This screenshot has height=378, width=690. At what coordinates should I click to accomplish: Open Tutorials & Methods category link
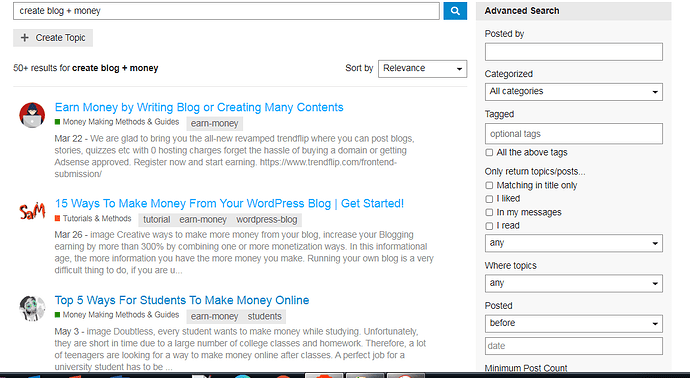pos(93,219)
